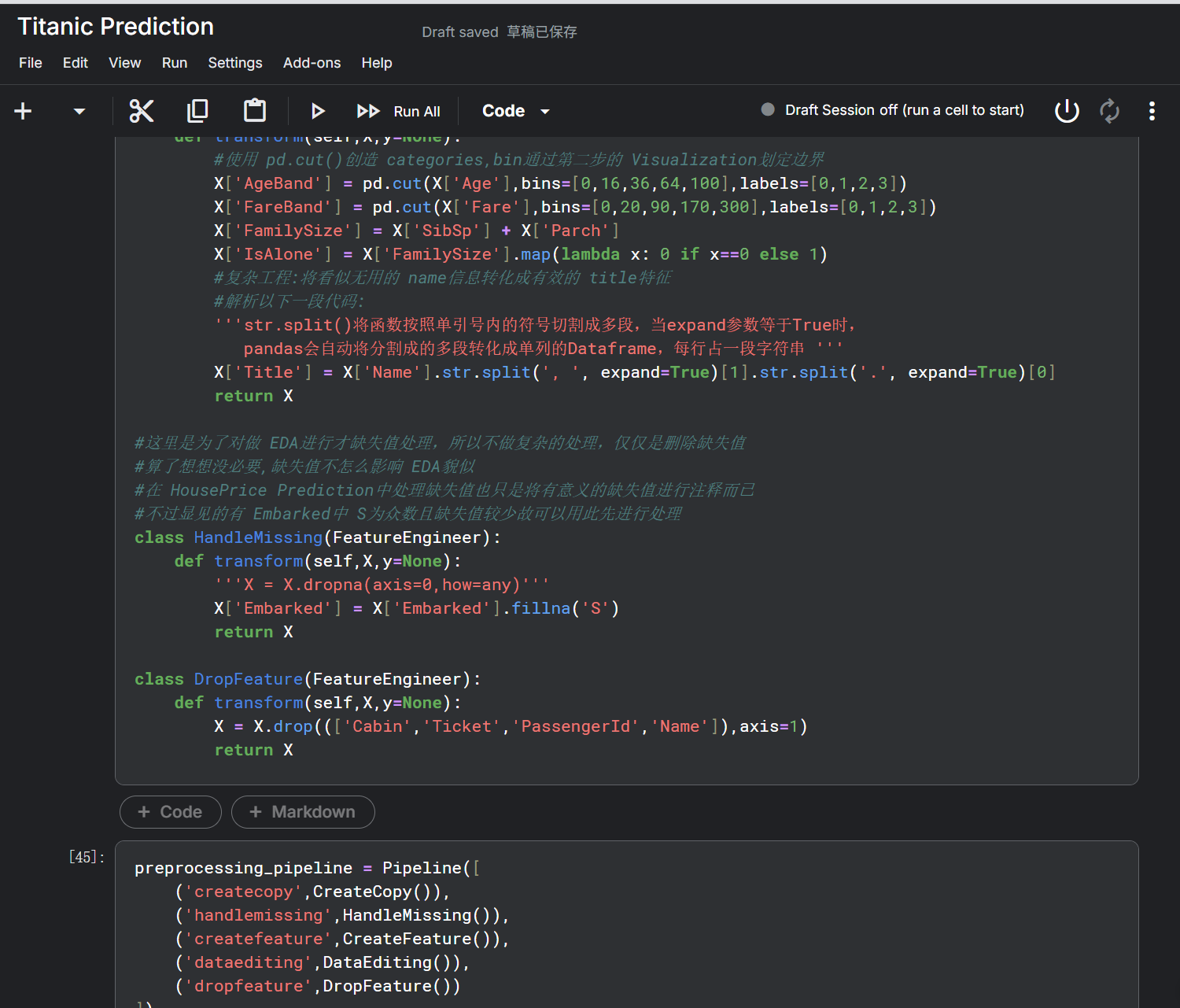Insert new cell with + Code button
Screen dimensions: 1180x1008
coord(171,812)
